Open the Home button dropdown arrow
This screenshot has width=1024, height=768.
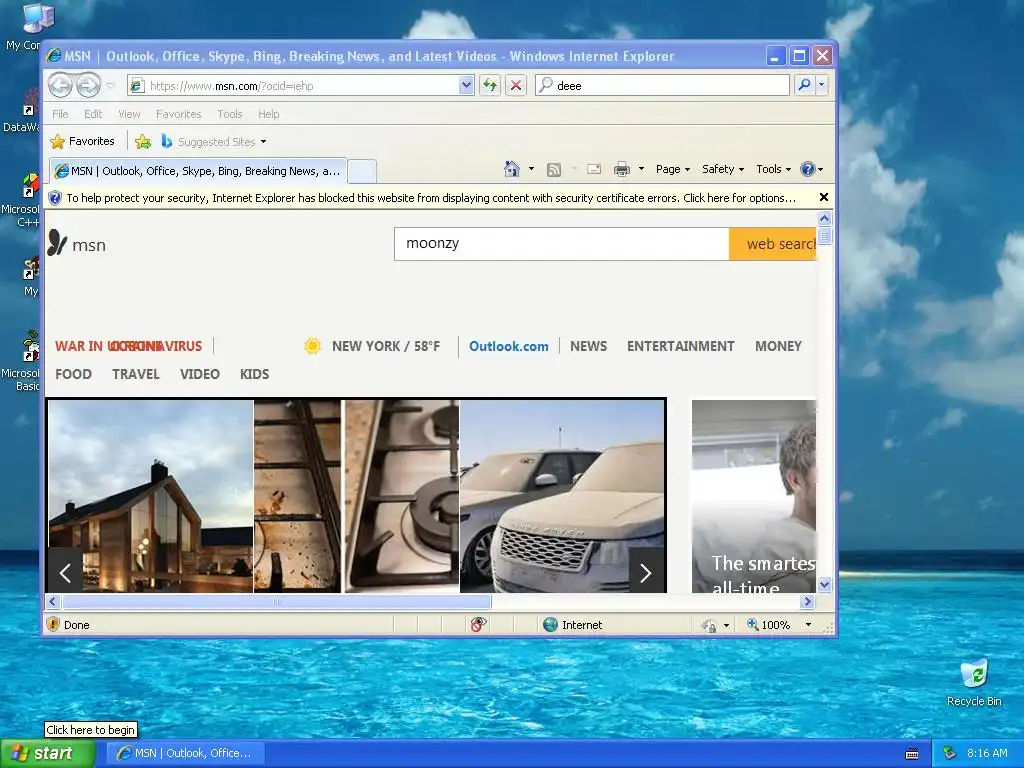531,169
